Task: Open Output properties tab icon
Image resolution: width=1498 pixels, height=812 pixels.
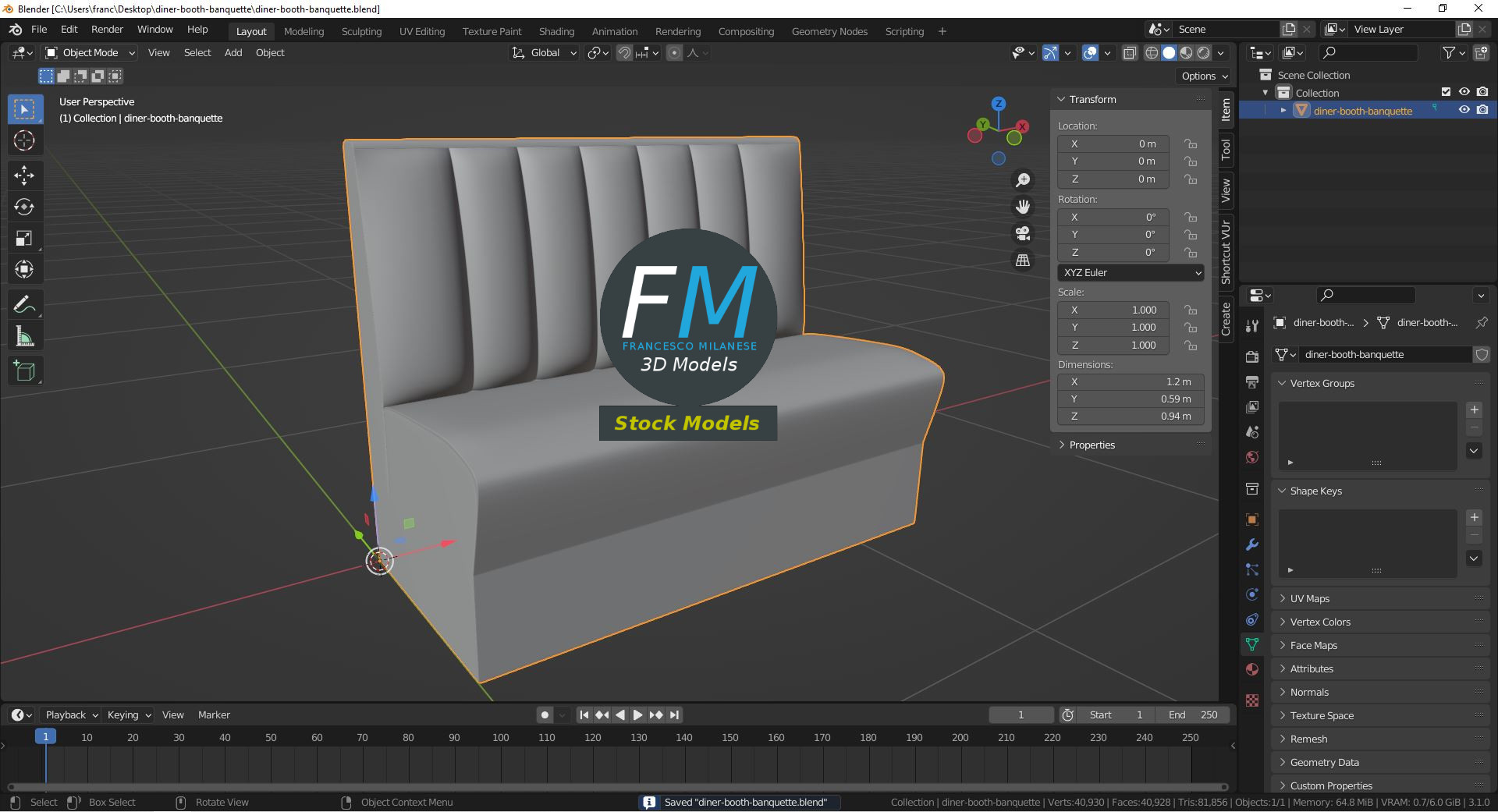Action: point(1252,381)
